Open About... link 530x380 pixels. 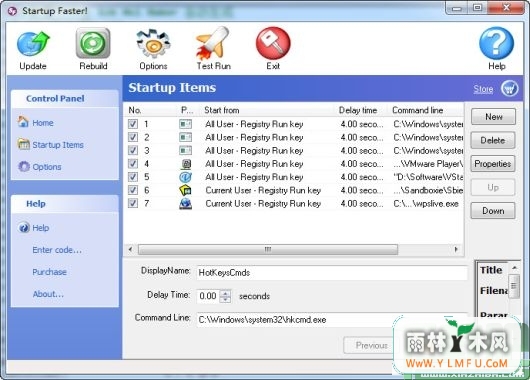click(48, 294)
